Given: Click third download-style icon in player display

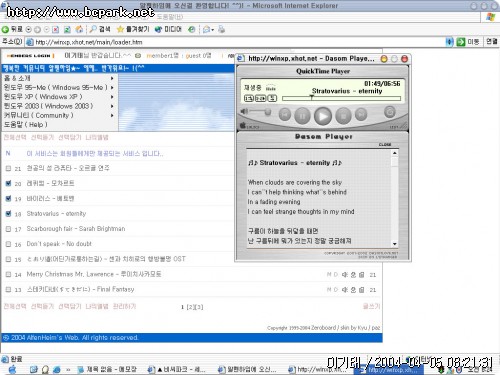Looking at the screenshot, I should pyautogui.click(x=272, y=98).
